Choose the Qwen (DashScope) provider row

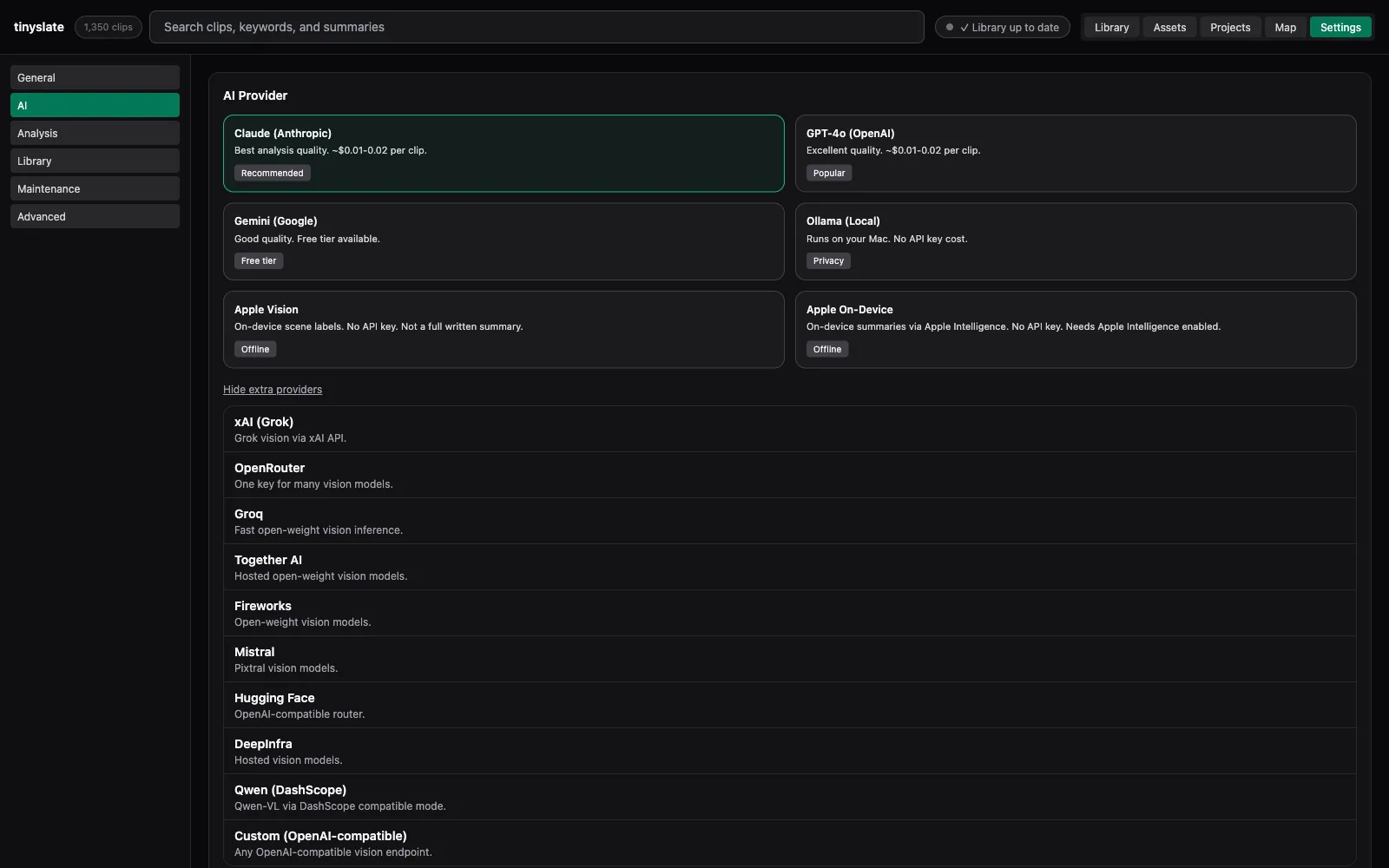pos(790,797)
